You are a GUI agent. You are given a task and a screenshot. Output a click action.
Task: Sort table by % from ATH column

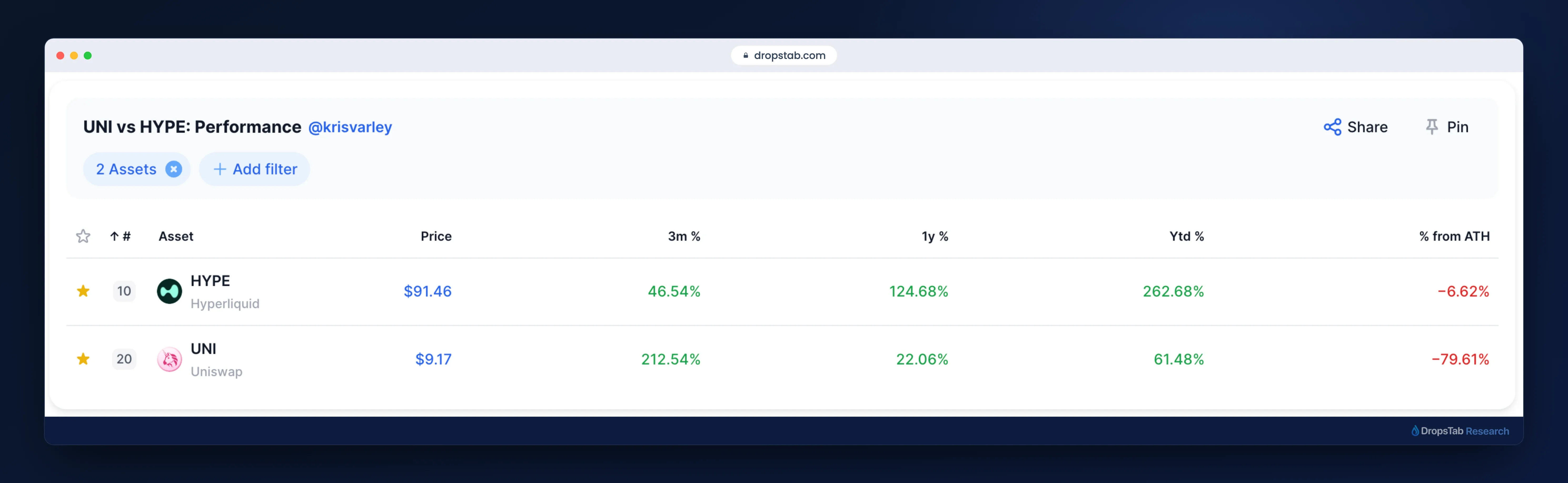click(1454, 236)
